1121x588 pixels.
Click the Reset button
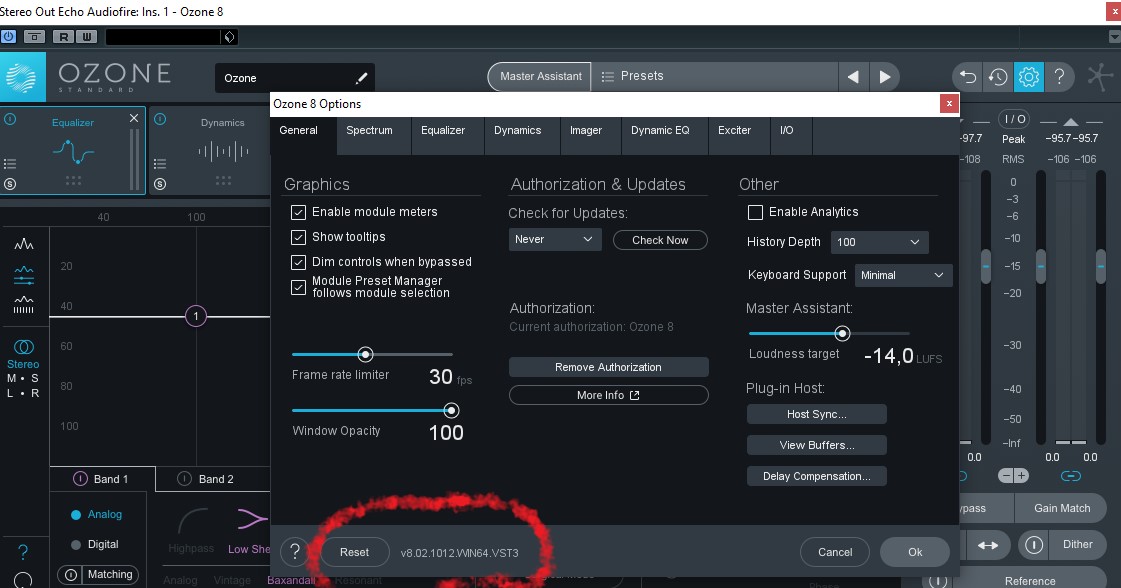[x=354, y=552]
